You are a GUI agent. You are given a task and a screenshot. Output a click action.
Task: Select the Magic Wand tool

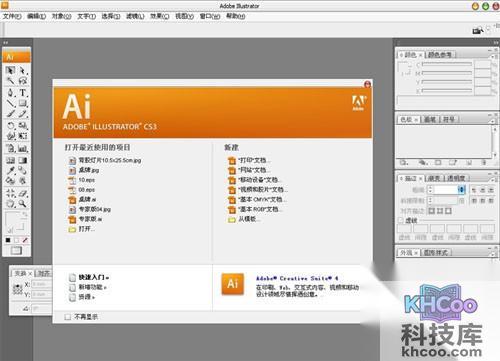pos(10,81)
